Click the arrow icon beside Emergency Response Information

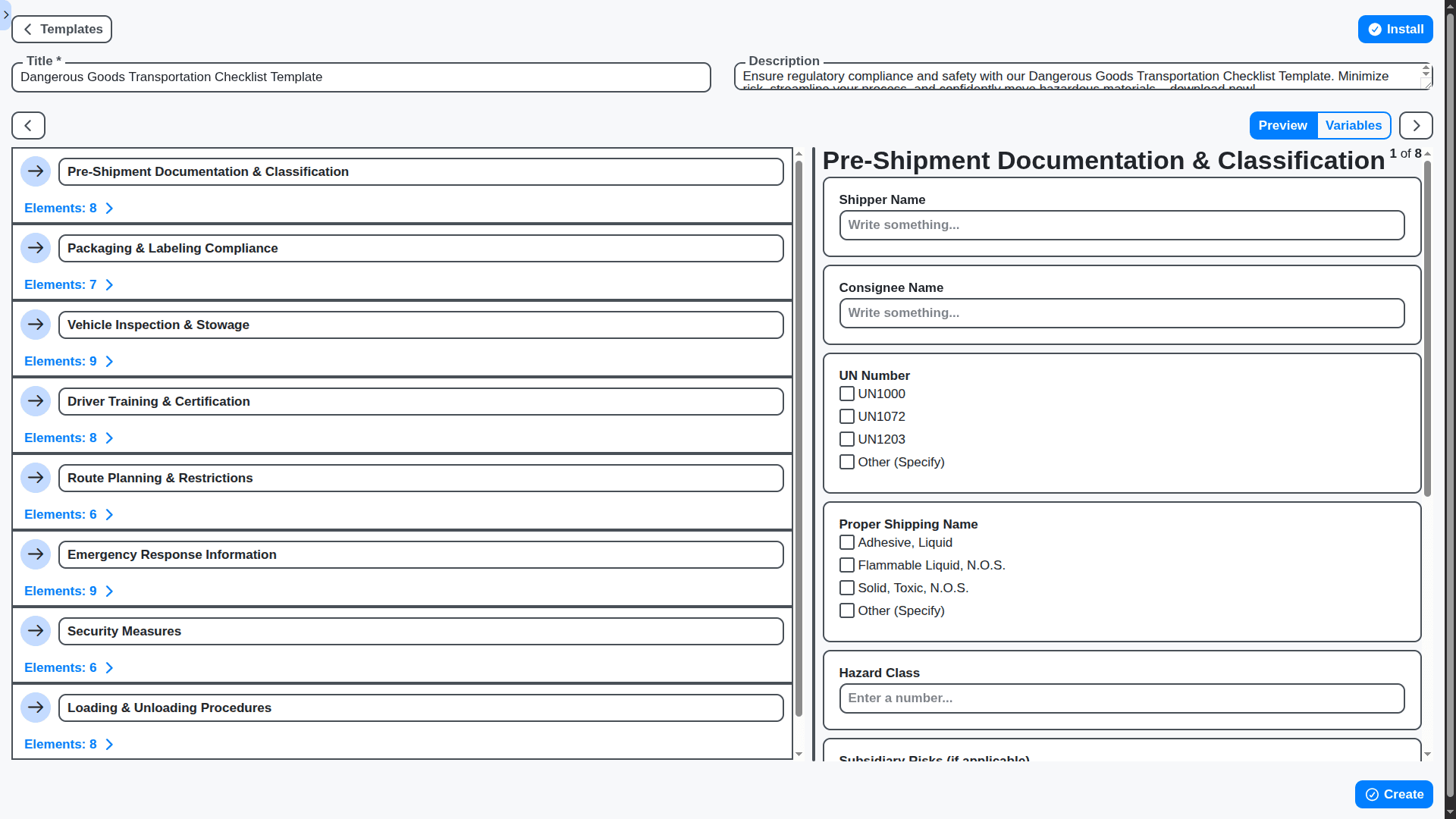36,554
